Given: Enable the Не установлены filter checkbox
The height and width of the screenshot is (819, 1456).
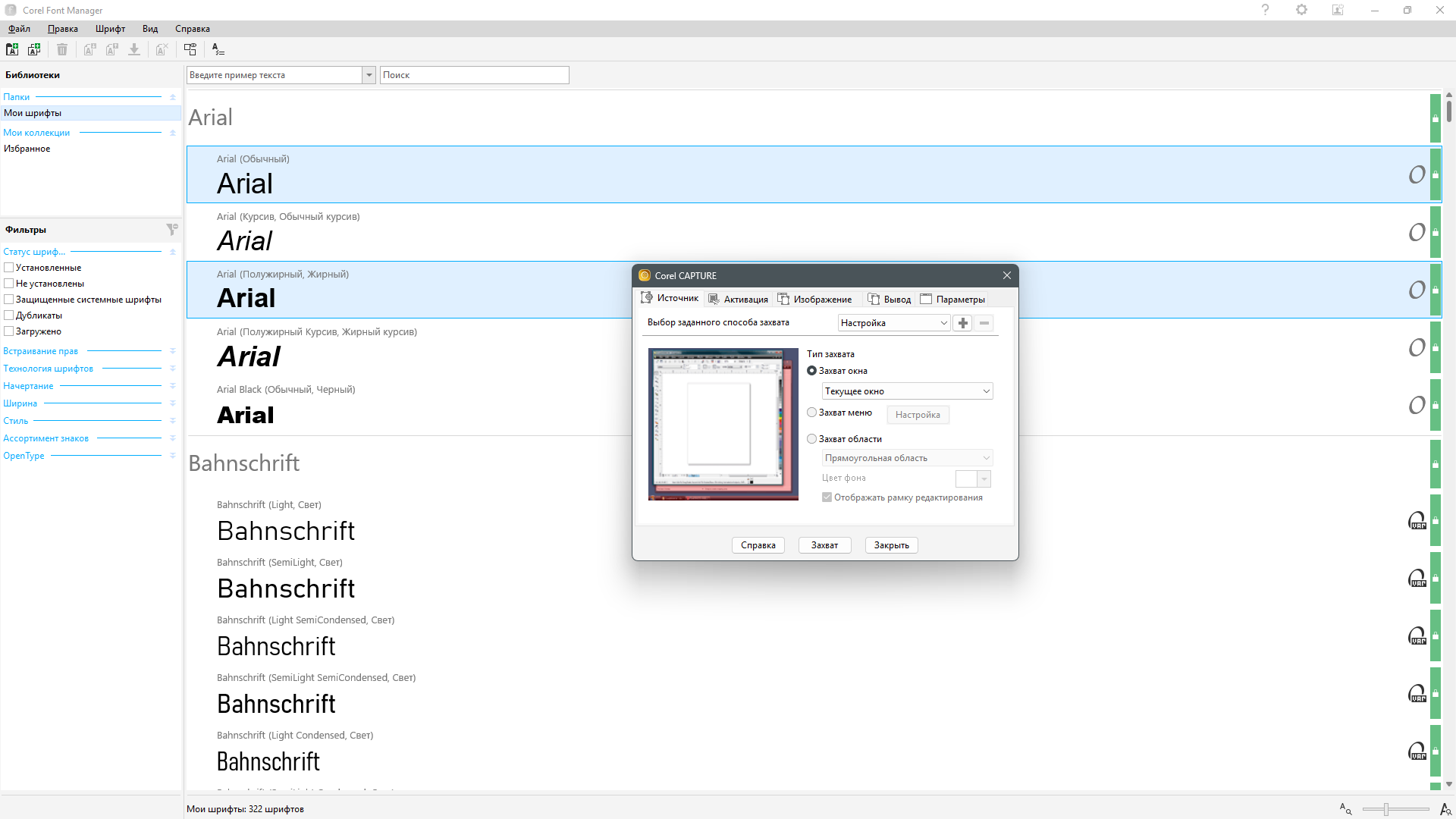Looking at the screenshot, I should [9, 284].
